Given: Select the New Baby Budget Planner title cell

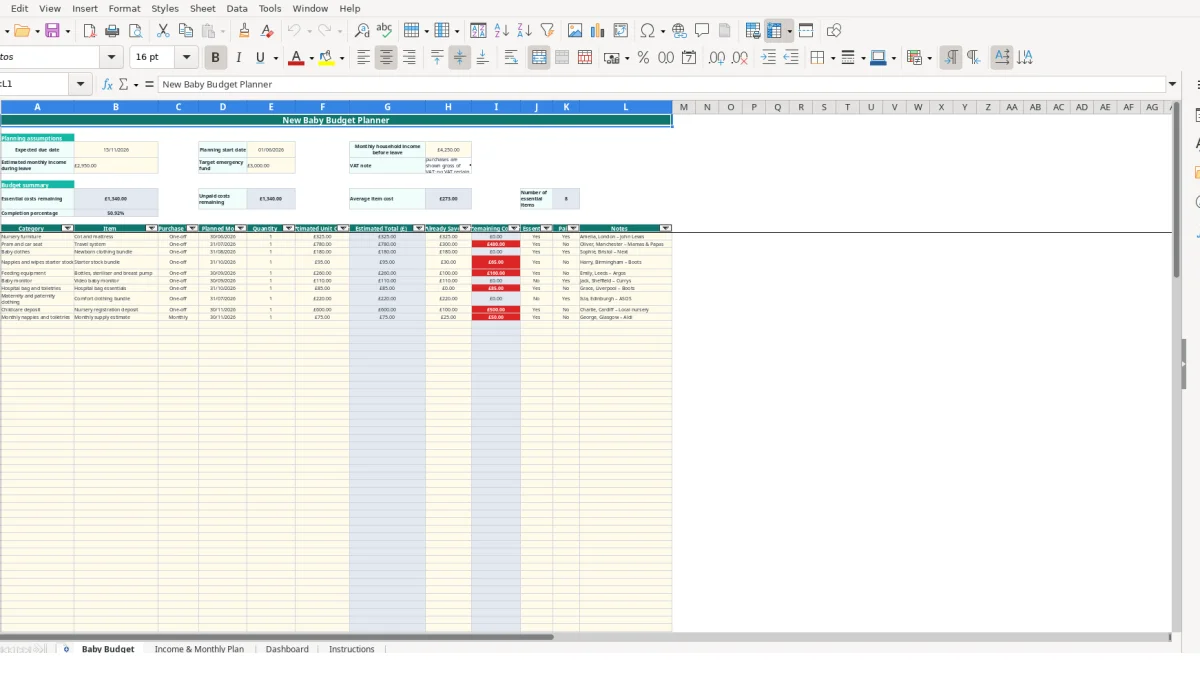Looking at the screenshot, I should (336, 120).
